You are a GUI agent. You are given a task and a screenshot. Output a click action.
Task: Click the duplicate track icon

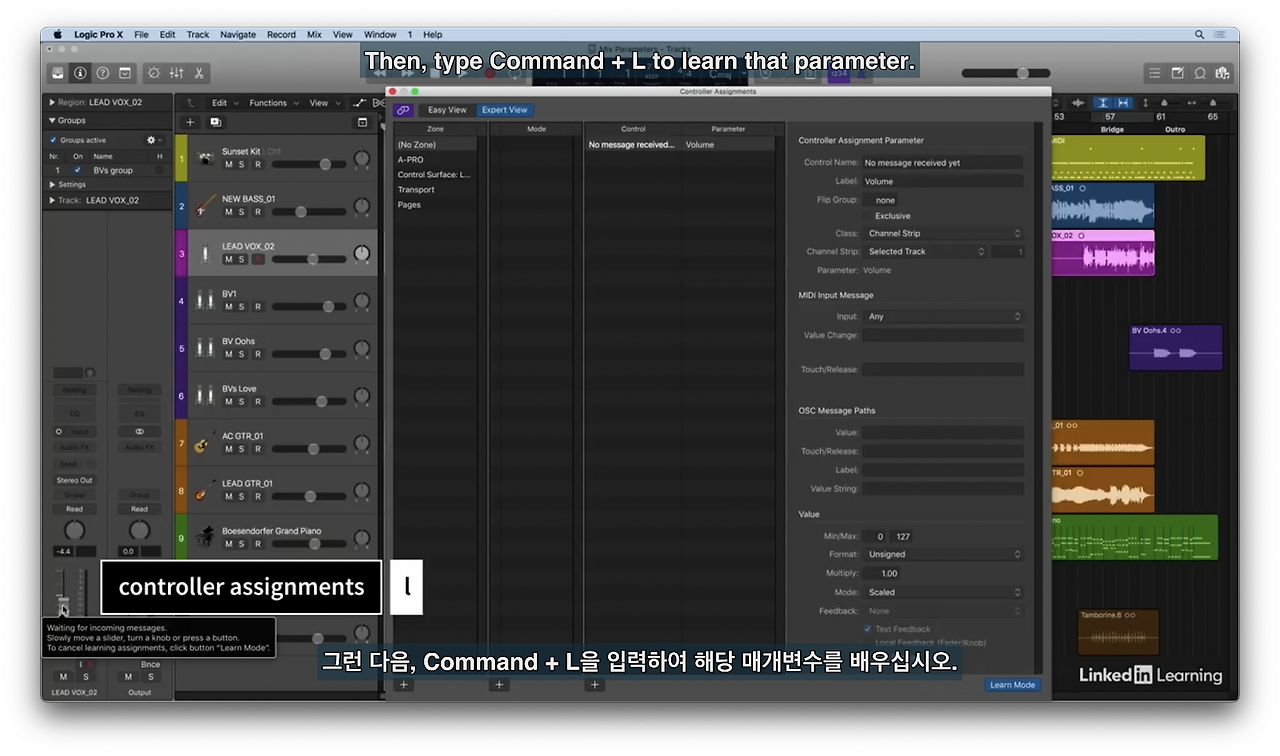pos(215,122)
